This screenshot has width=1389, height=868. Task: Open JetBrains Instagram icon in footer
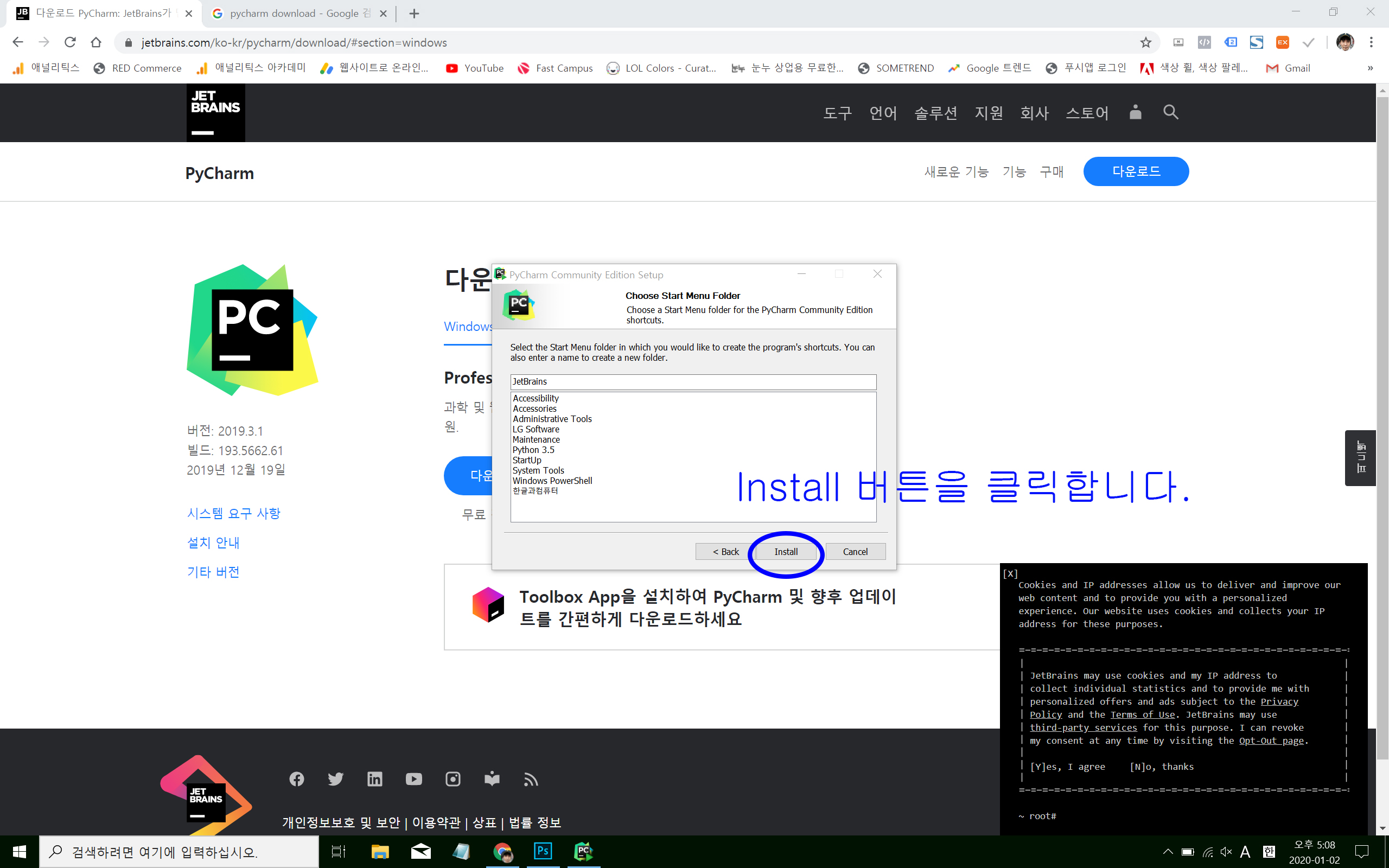(453, 779)
